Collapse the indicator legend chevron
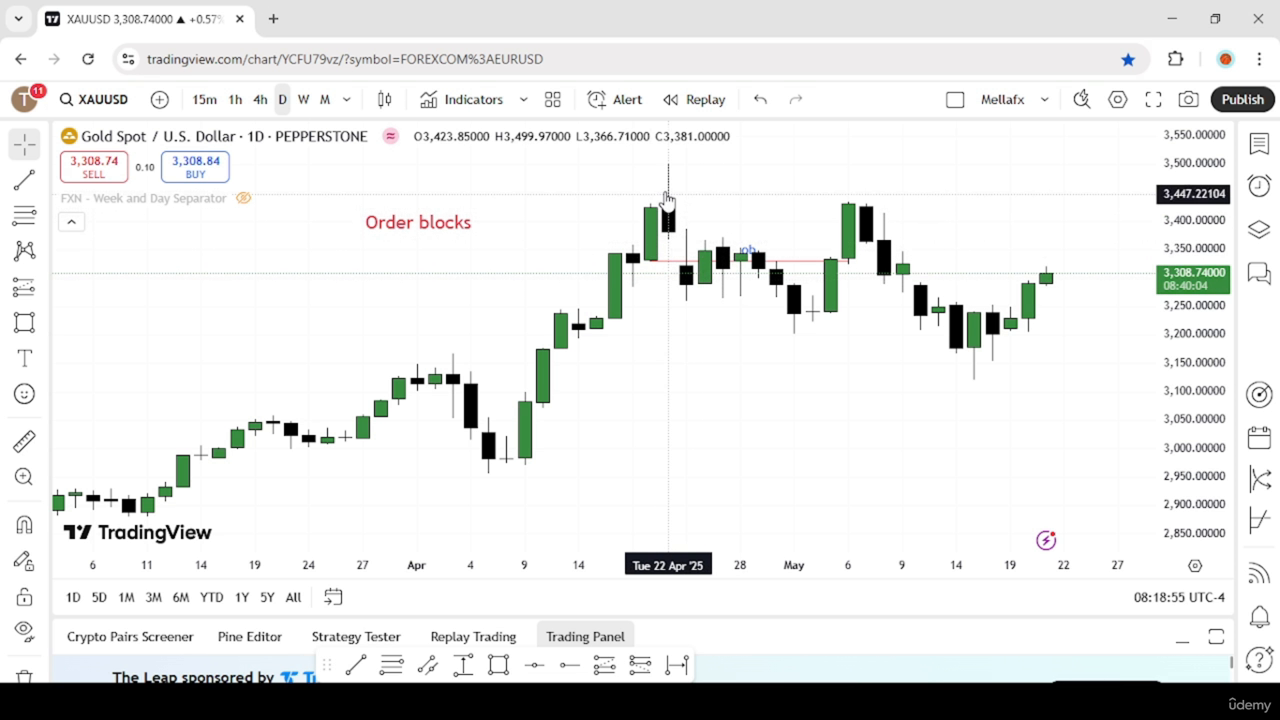 click(x=71, y=222)
